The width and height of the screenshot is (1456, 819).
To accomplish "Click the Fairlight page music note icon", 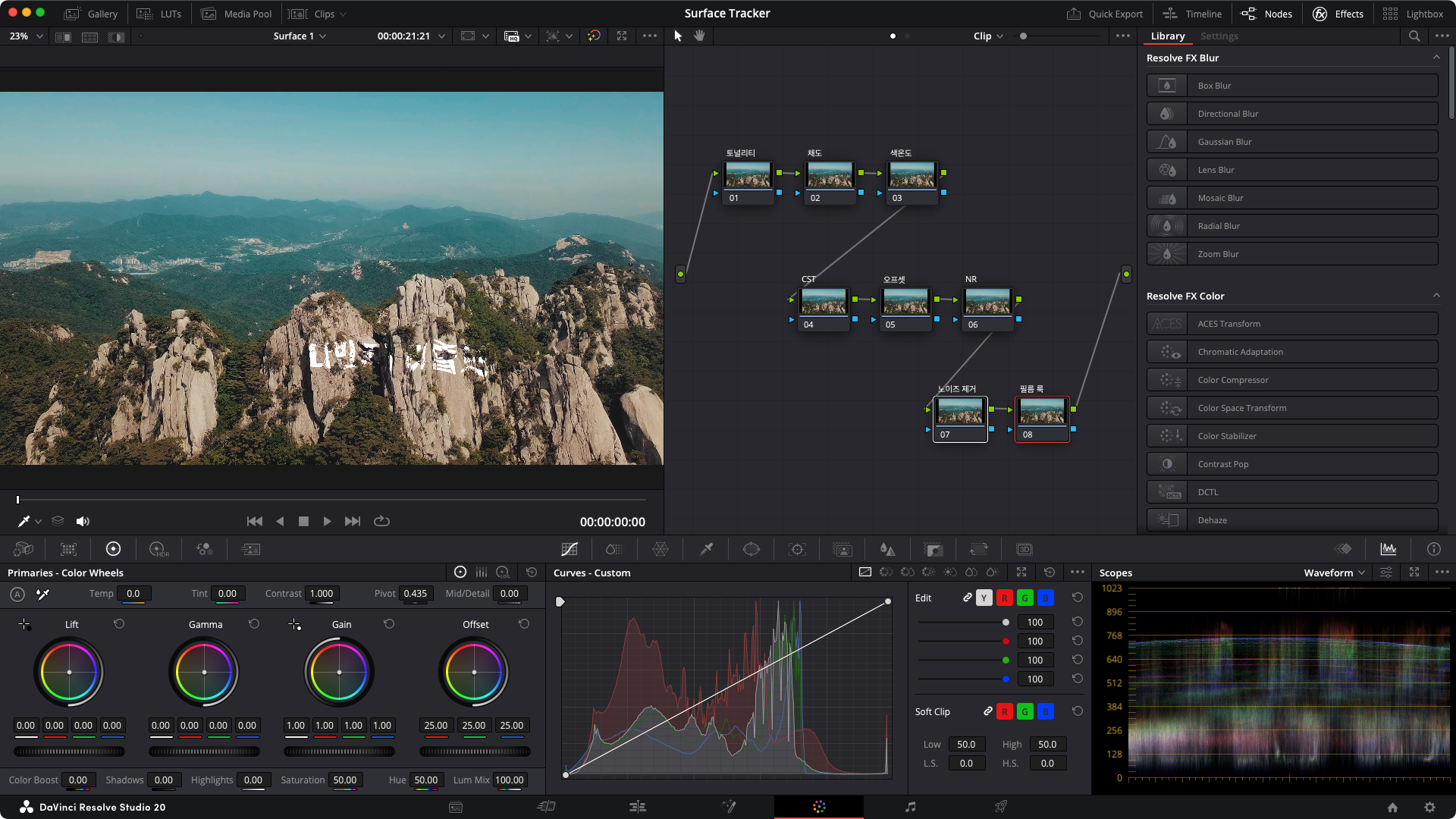I will pos(910,807).
